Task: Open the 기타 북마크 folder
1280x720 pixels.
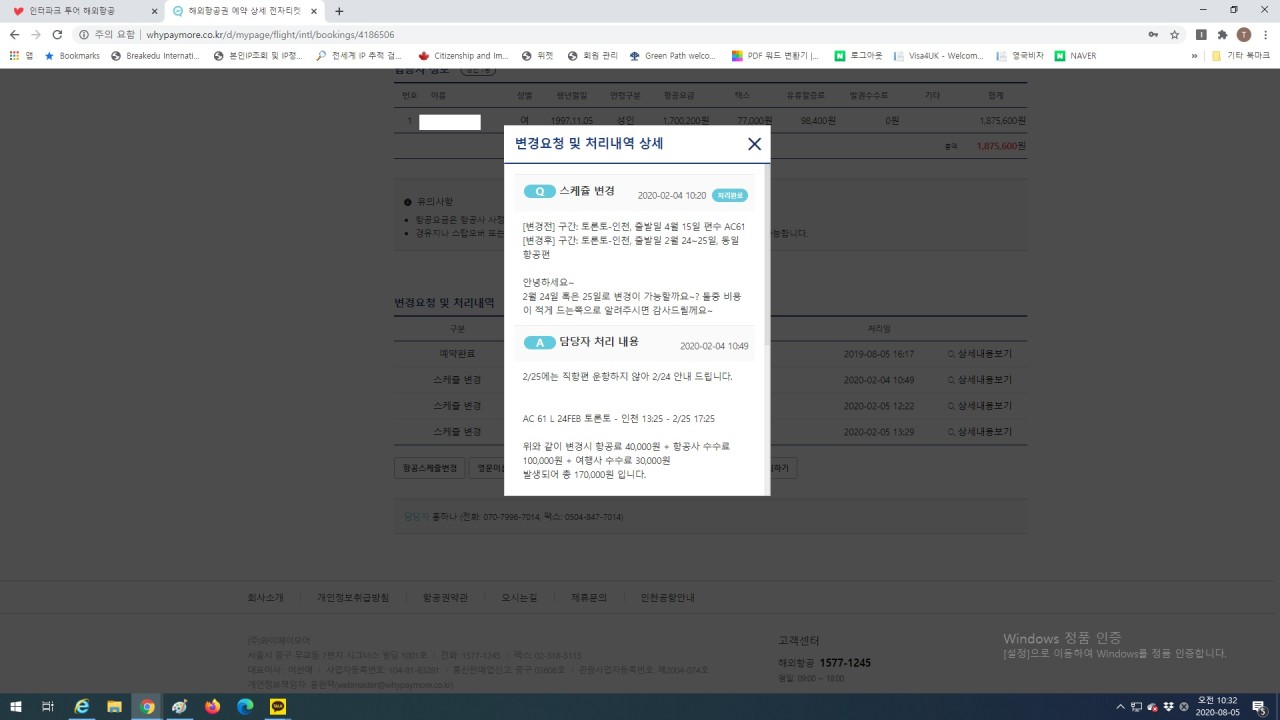Action: 1240,56
